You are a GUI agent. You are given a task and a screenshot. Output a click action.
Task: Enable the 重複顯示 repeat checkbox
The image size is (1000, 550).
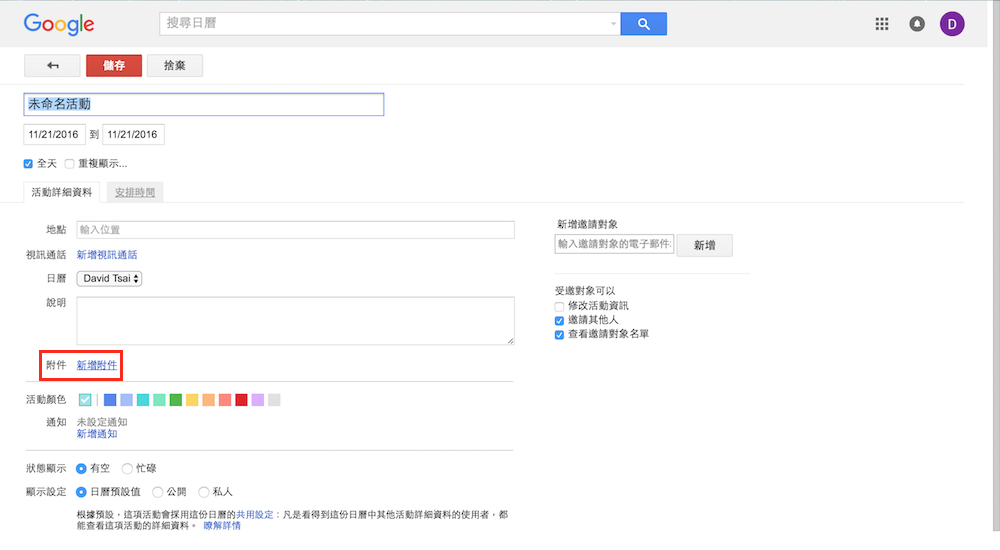[x=70, y=163]
